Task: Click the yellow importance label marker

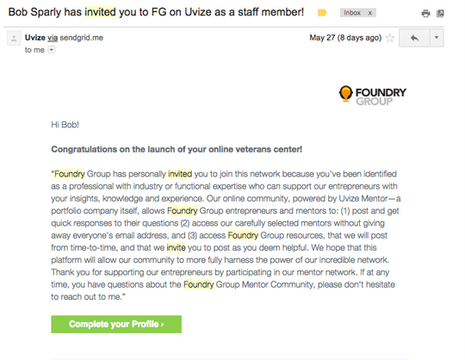Action: [322, 13]
